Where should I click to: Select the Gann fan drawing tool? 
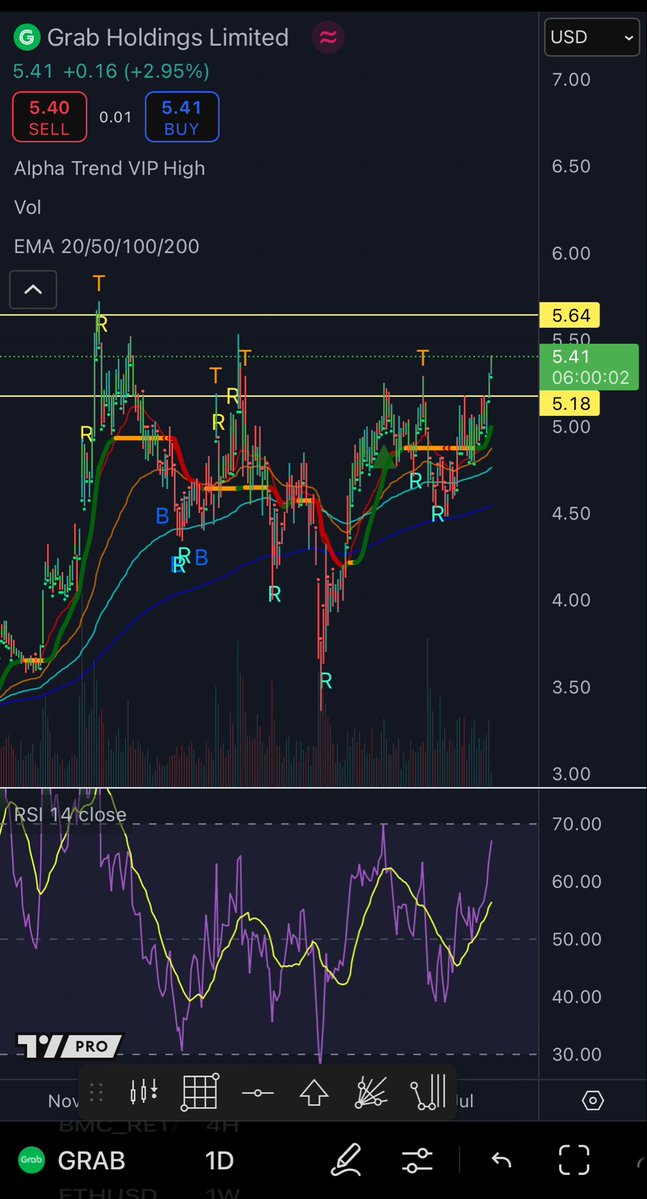(x=371, y=1093)
